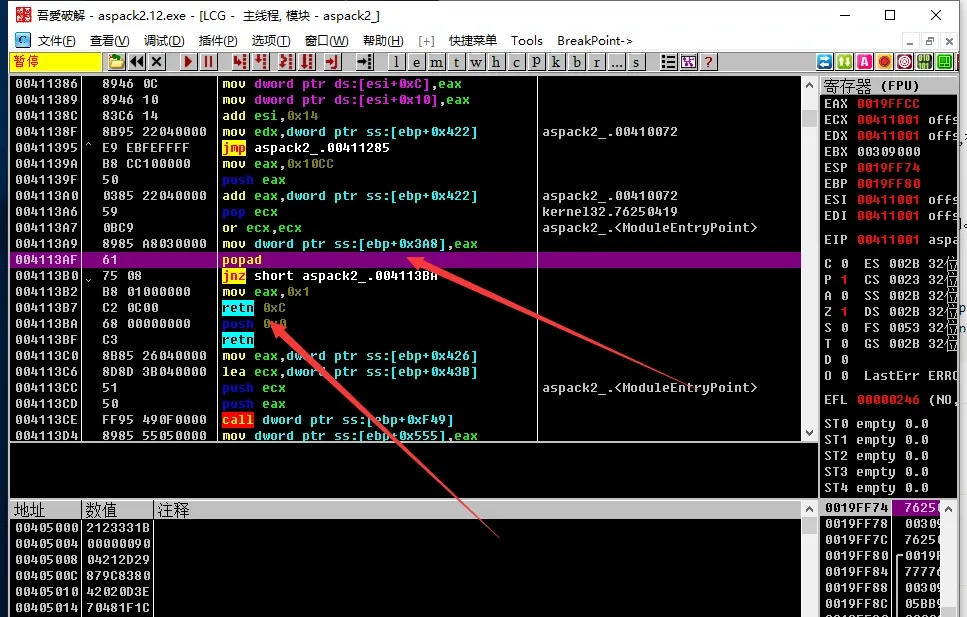967x617 pixels.
Task: Click the blue swap-arrows plugin icon
Action: click(825, 62)
